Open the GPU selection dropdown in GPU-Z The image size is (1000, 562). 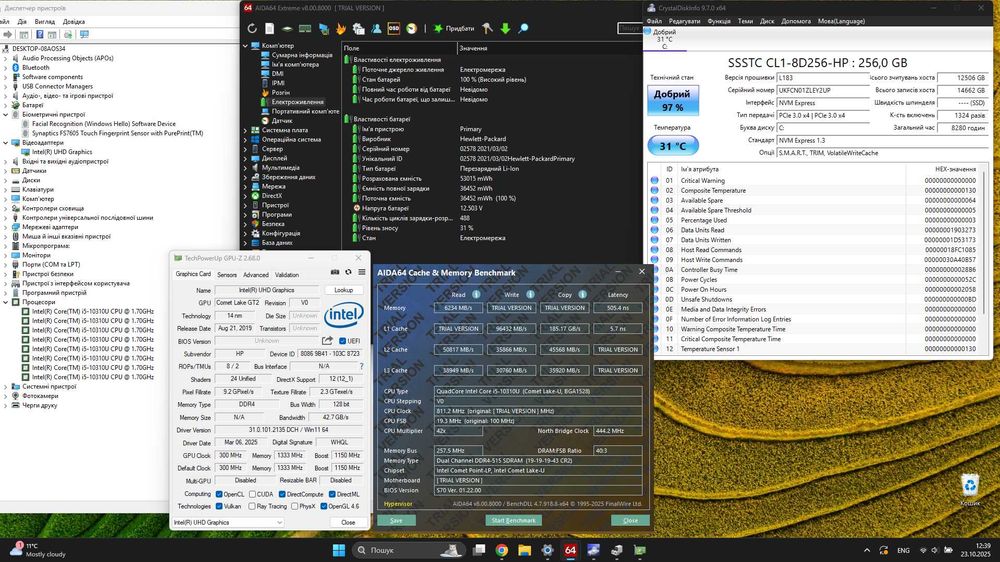(x=228, y=522)
